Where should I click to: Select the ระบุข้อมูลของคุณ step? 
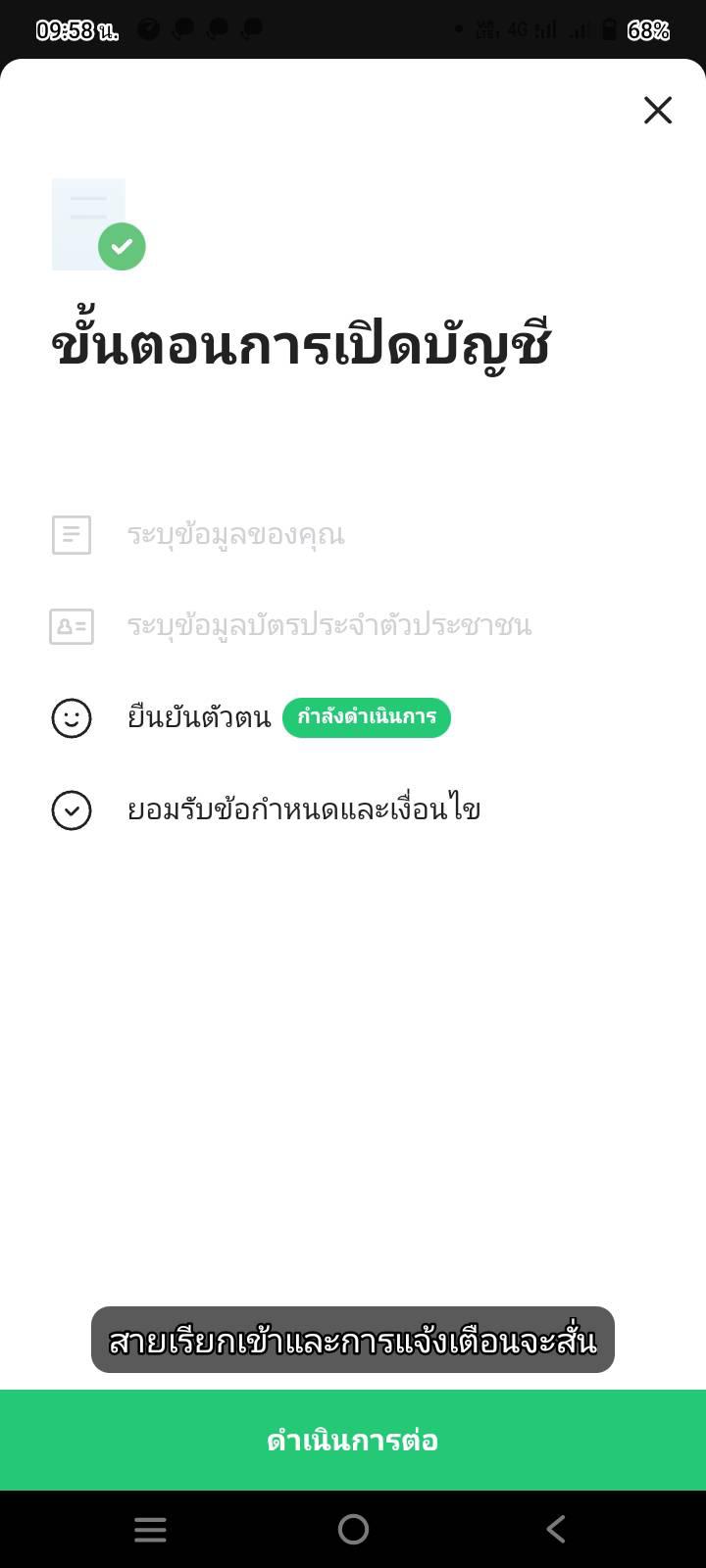[235, 535]
